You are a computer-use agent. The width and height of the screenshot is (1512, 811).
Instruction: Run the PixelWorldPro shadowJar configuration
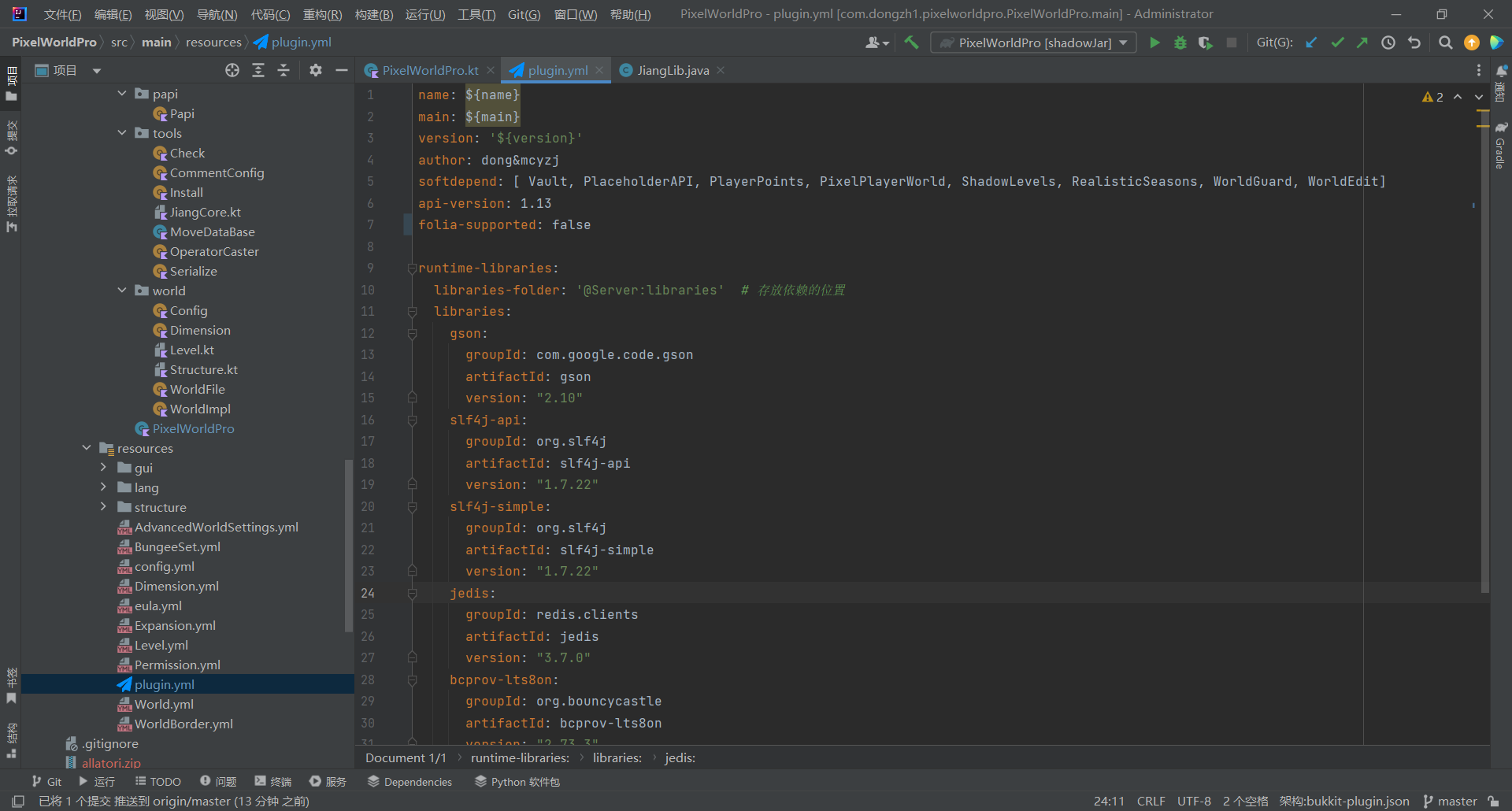(x=1154, y=43)
